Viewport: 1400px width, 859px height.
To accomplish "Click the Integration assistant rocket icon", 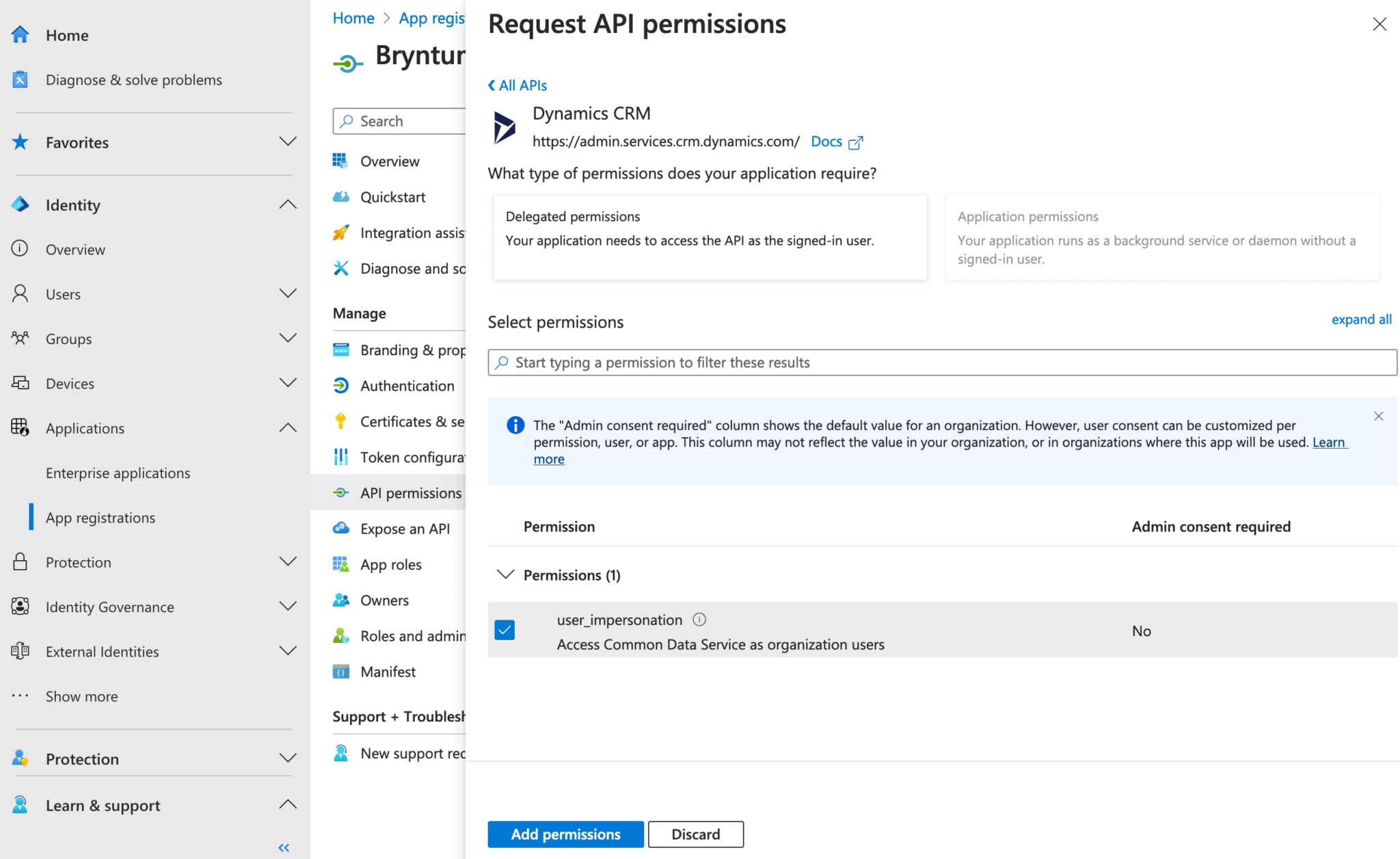I will 340,233.
